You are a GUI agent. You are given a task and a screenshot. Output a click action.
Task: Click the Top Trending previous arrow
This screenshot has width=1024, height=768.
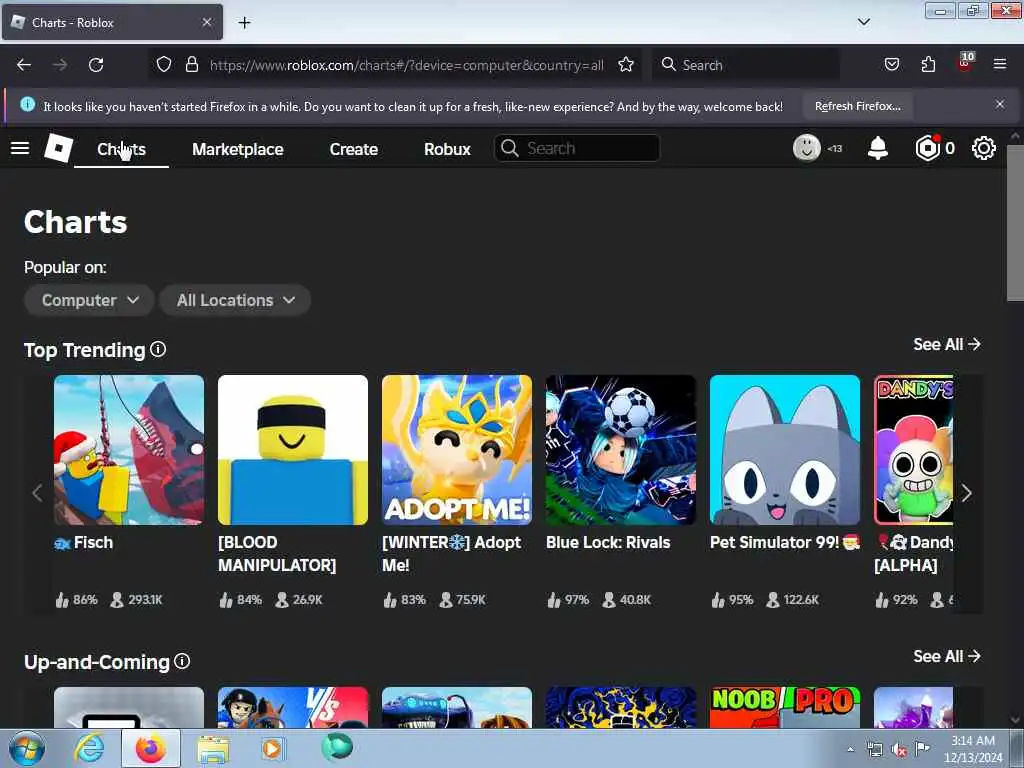pos(37,493)
